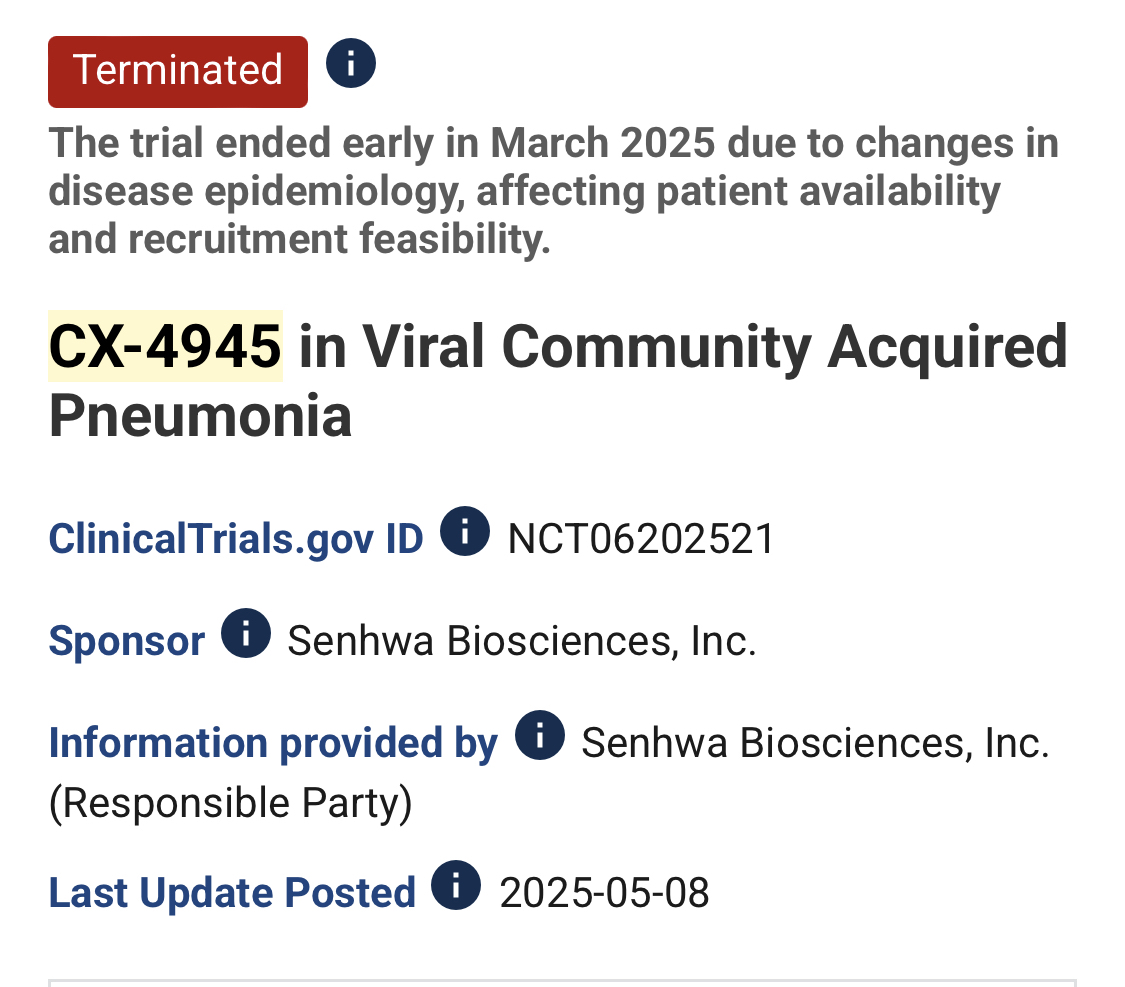The image size is (1125, 987).
Task: Select the 2025-05-08 update date
Action: (604, 893)
